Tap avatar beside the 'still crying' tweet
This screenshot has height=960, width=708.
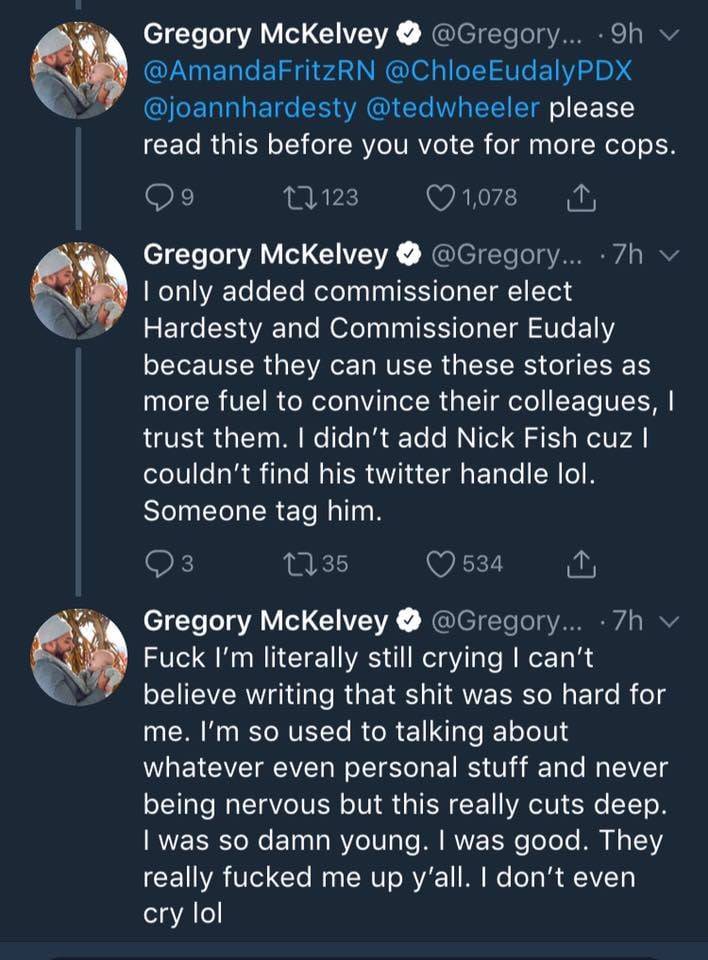coord(78,657)
